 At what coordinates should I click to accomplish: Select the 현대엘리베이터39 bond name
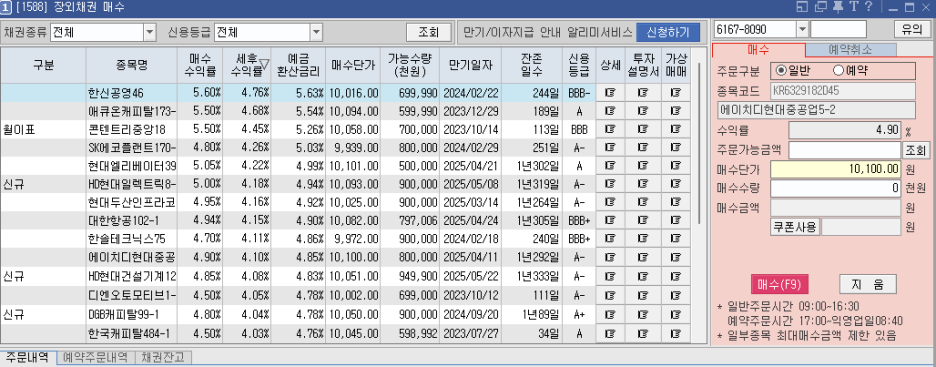tap(132, 166)
